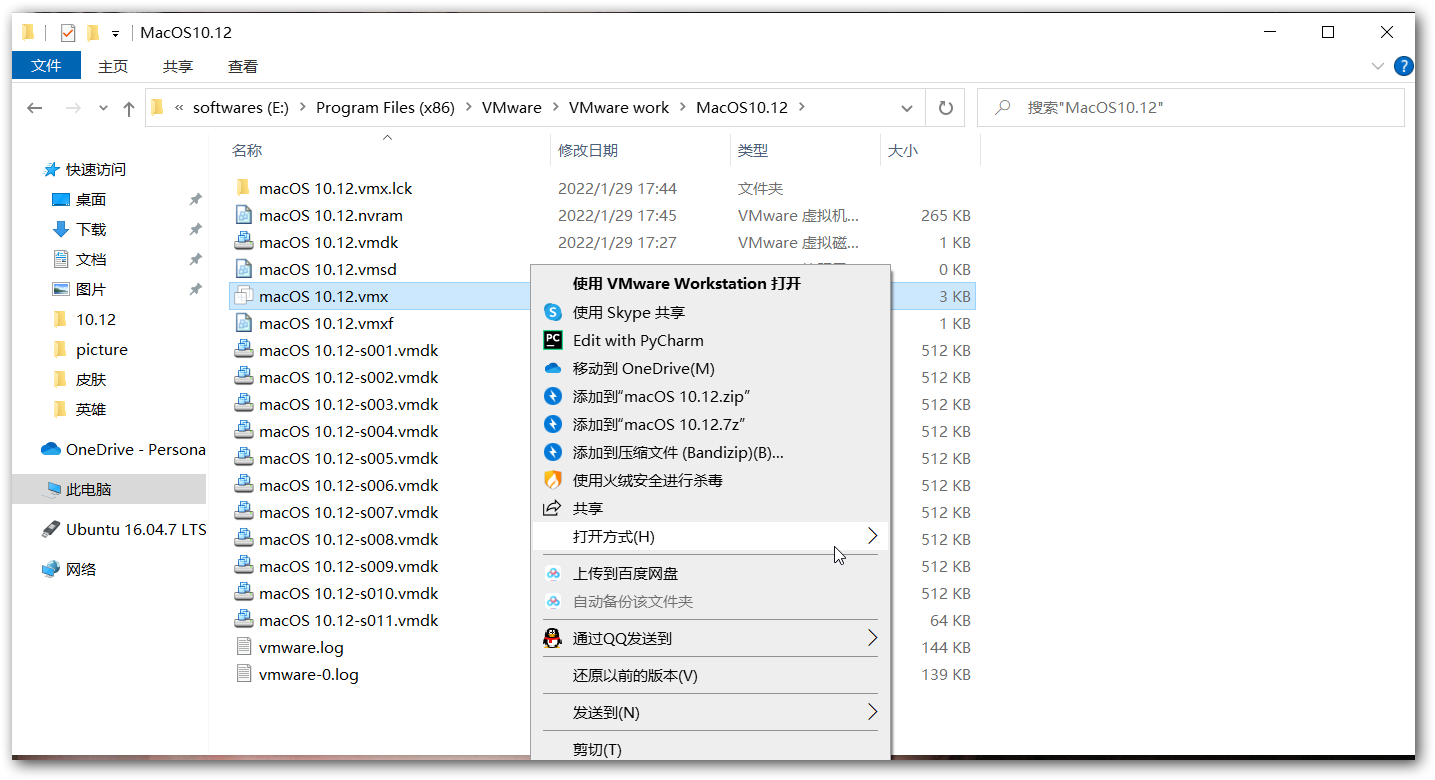Click the macOS 10.12.vmdk disk icon
The height and width of the screenshot is (780, 1435).
(243, 242)
